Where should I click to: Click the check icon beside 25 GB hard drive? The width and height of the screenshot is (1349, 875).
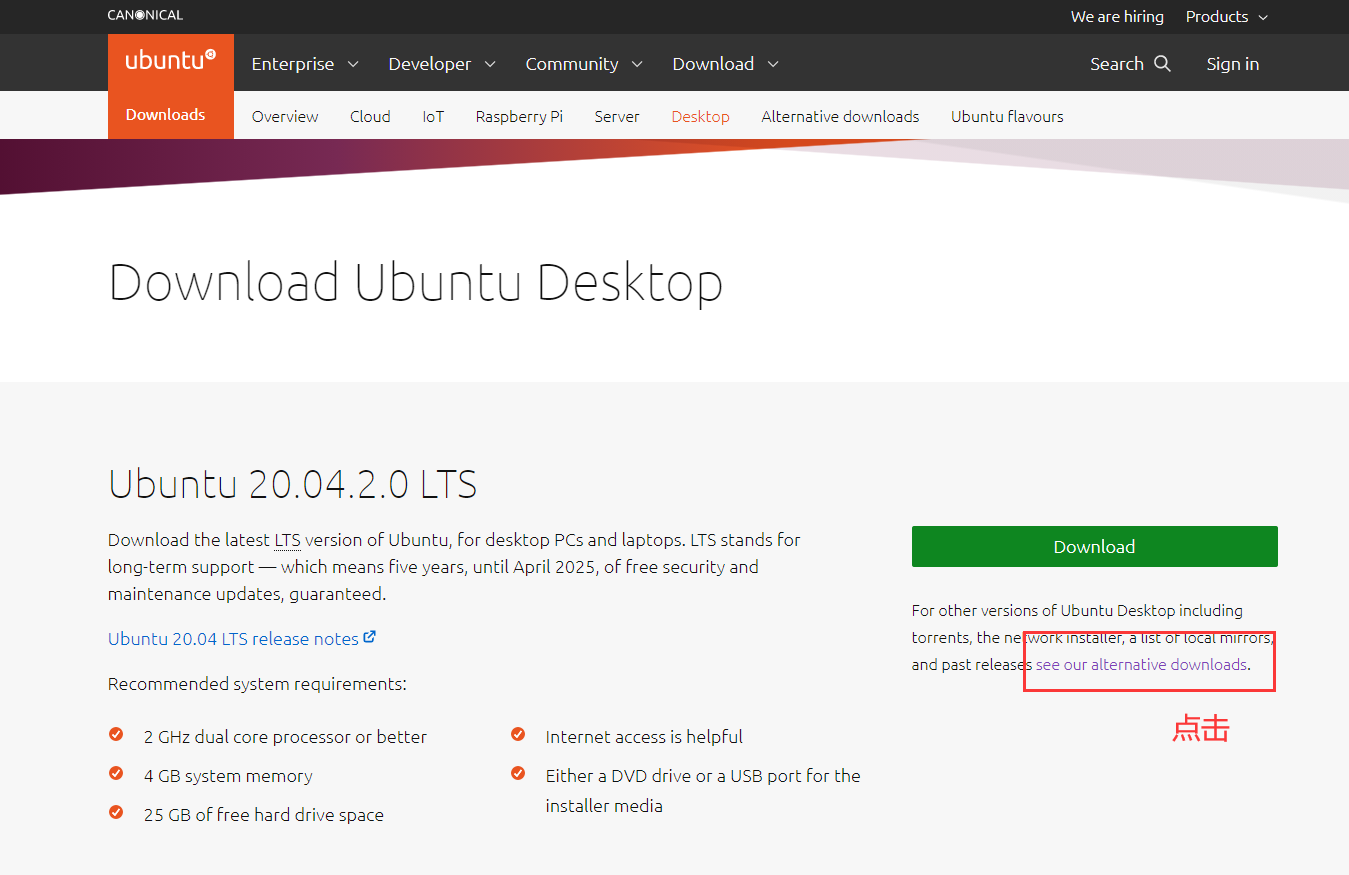pyautogui.click(x=116, y=813)
